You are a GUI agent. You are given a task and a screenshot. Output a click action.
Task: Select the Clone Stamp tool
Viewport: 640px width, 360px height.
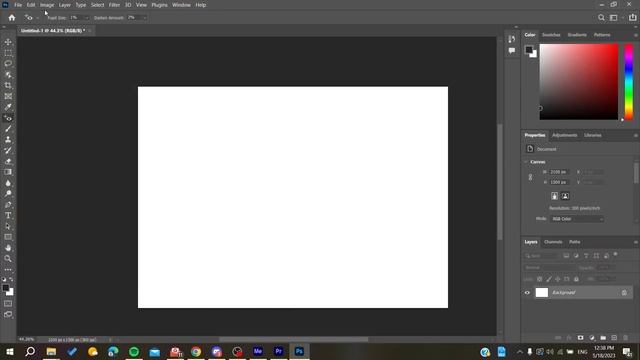point(8,140)
